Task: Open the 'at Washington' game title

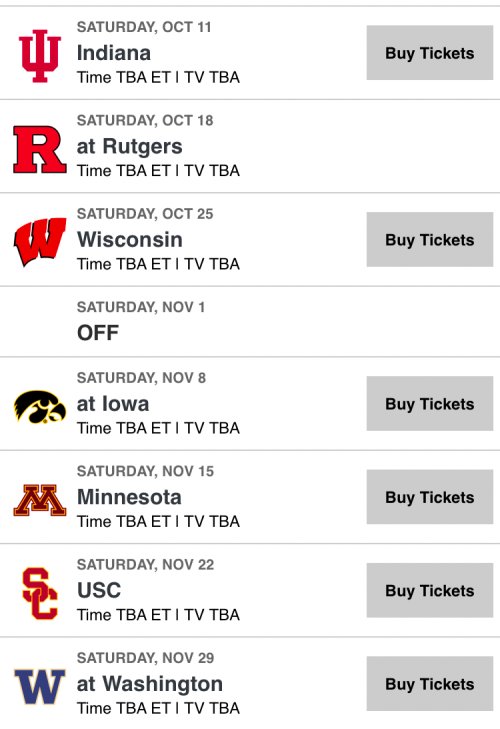Action: pyautogui.click(x=149, y=684)
